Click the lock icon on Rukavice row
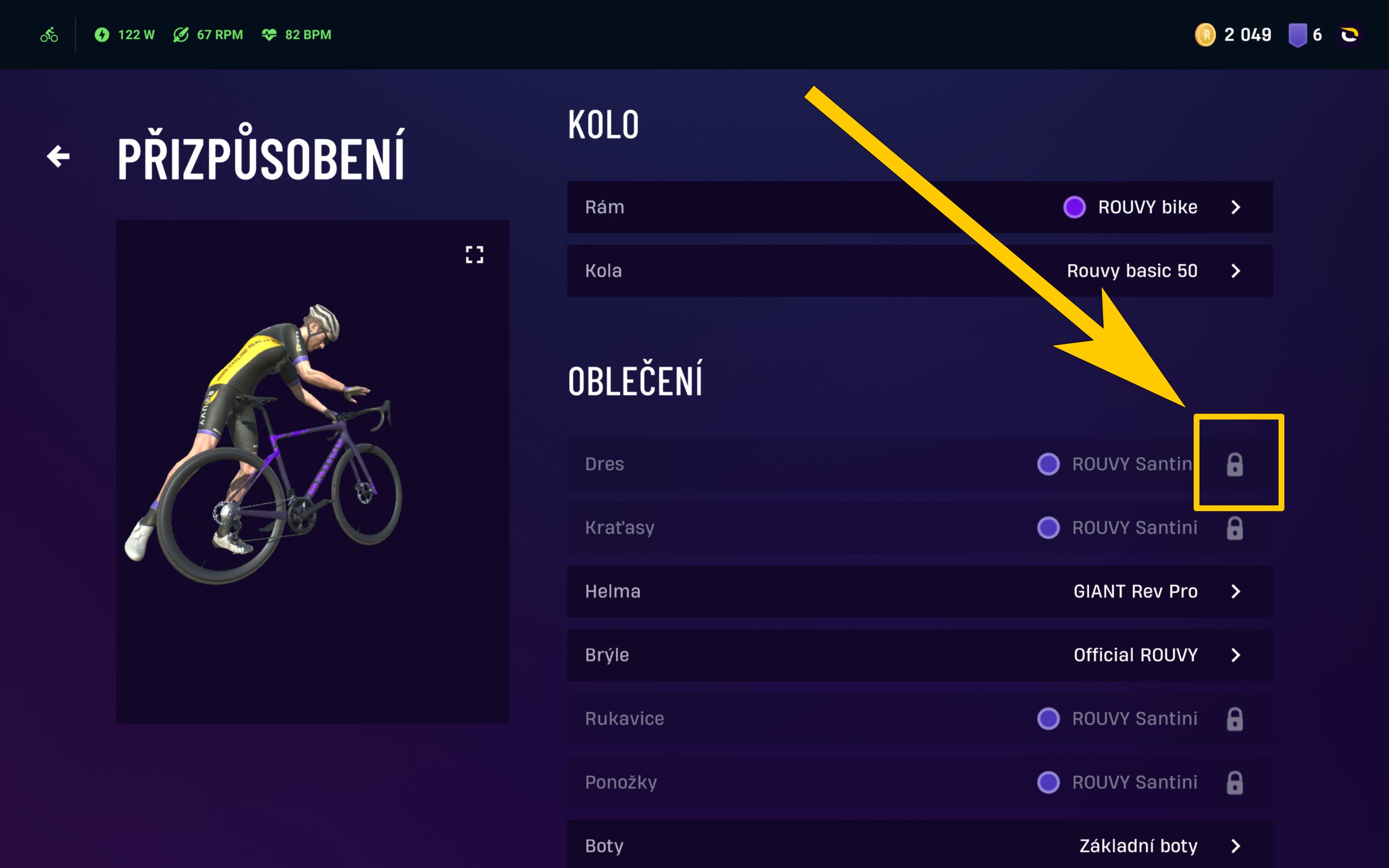1389x868 pixels. 1235,719
